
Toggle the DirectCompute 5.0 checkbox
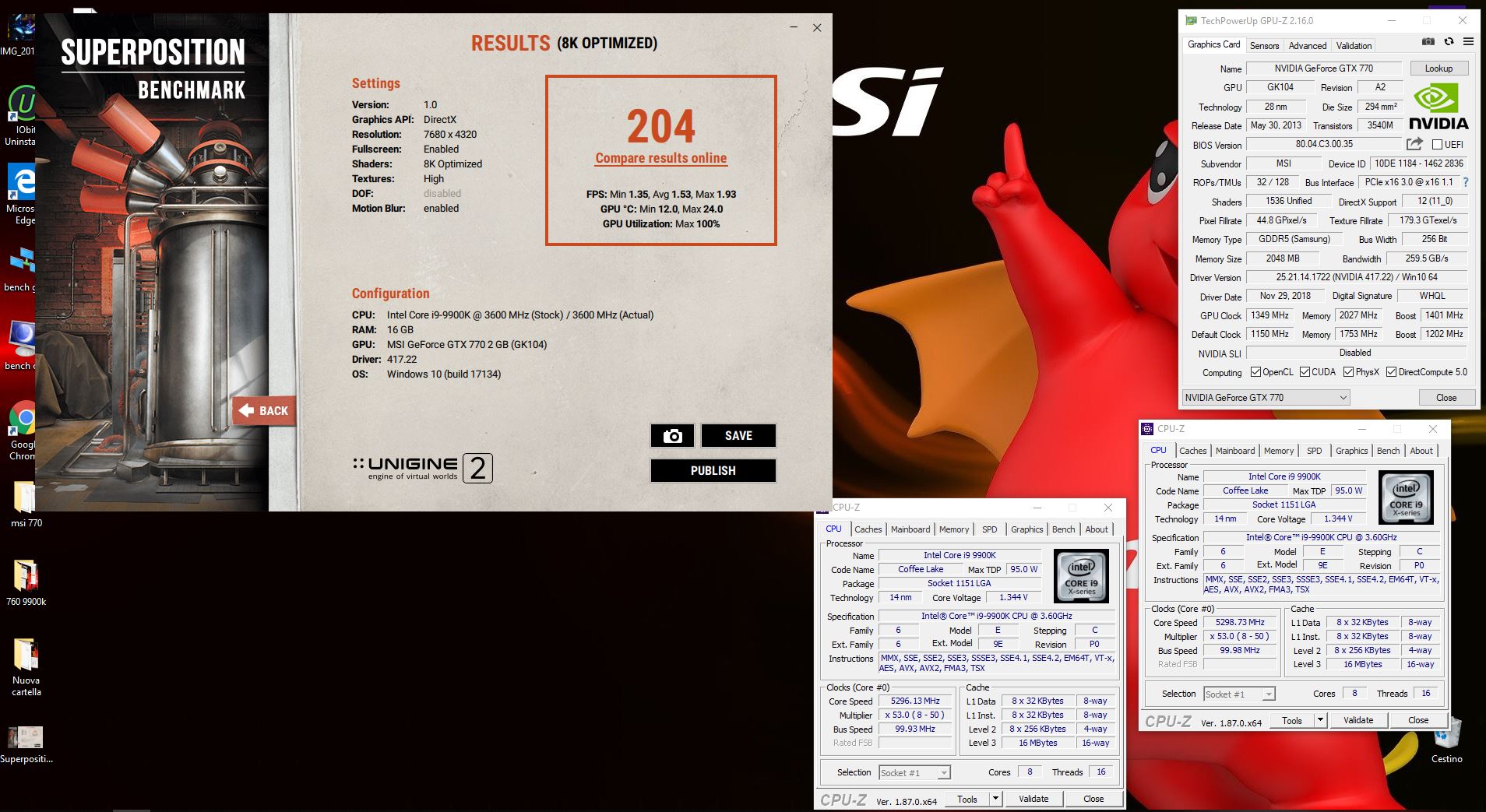tap(1391, 372)
